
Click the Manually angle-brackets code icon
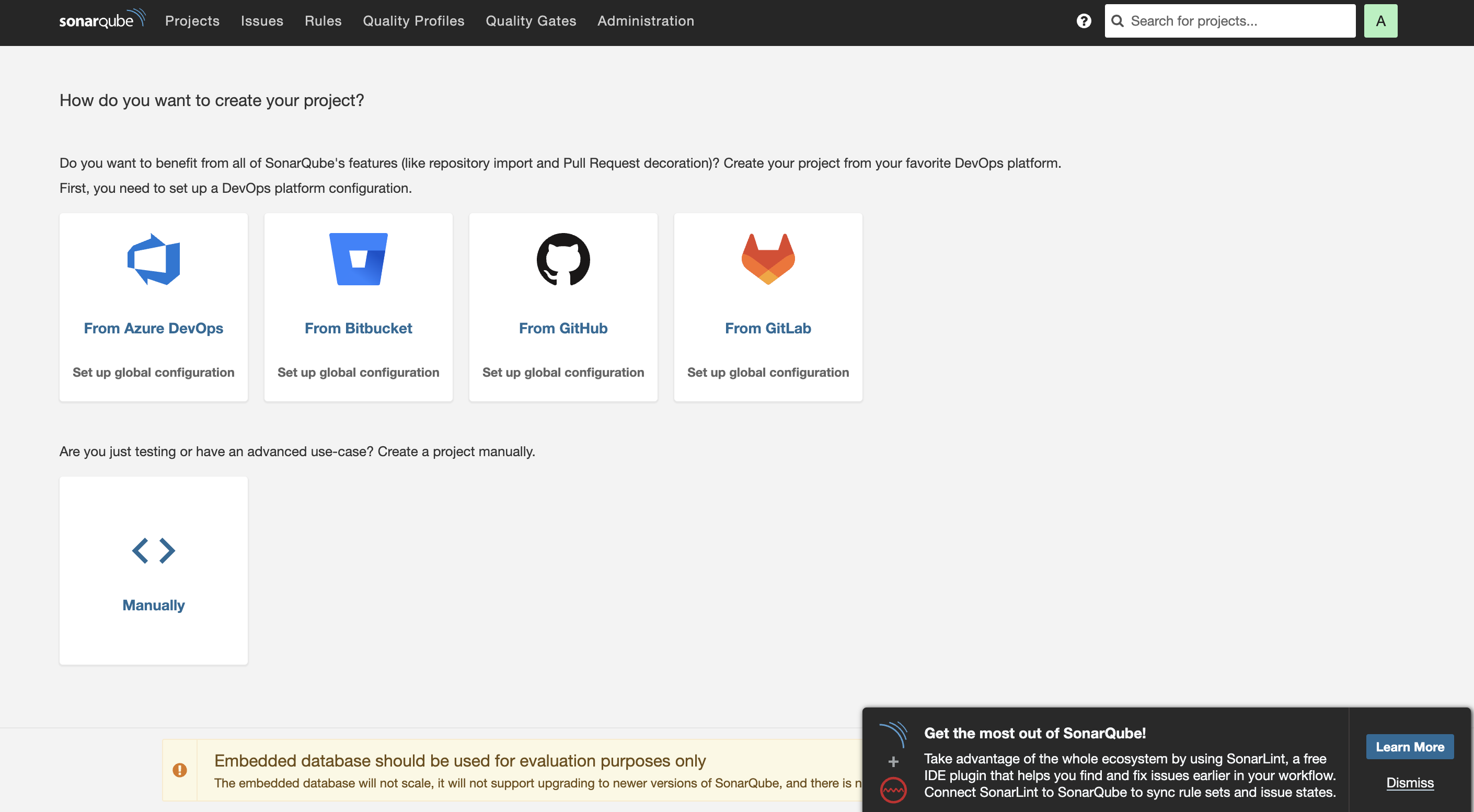tap(153, 551)
